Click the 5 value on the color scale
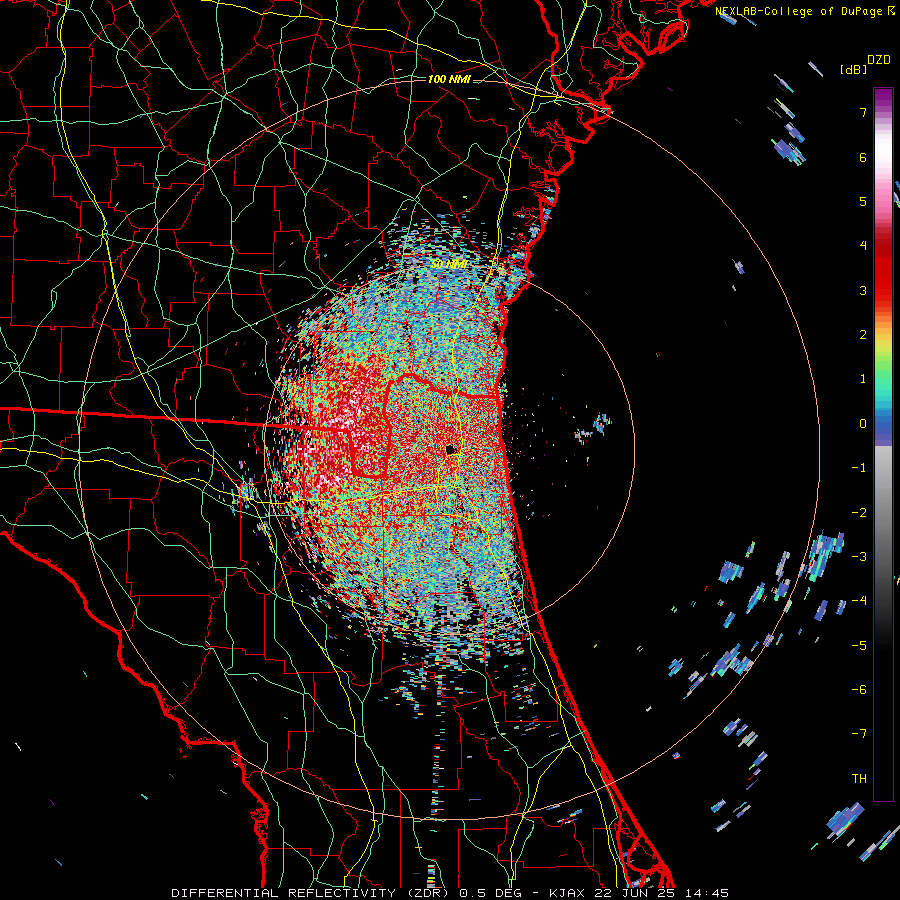This screenshot has width=900, height=900. point(863,201)
